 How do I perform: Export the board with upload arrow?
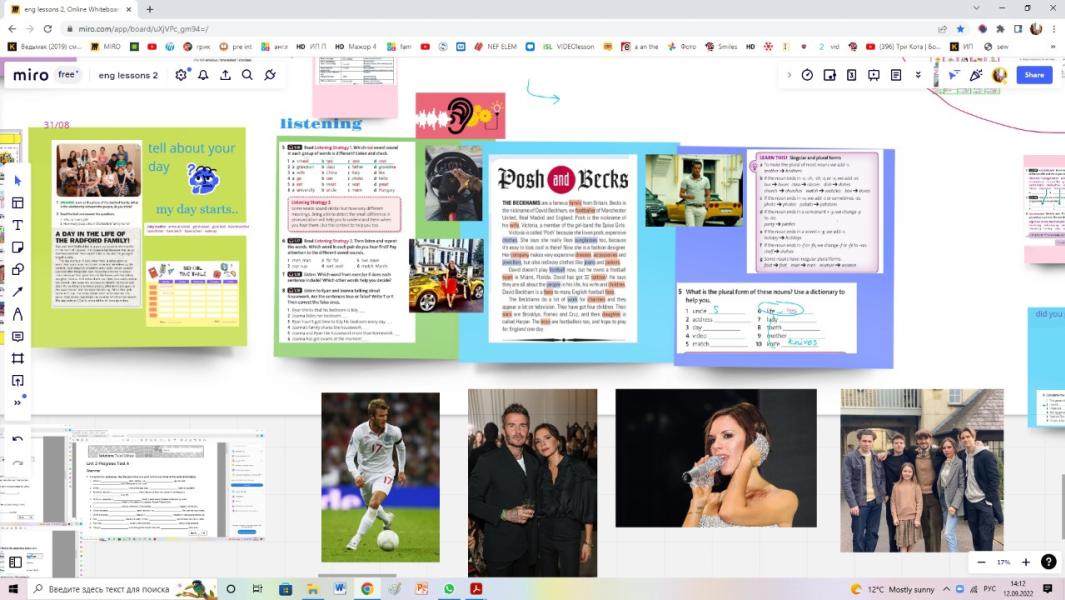(225, 75)
